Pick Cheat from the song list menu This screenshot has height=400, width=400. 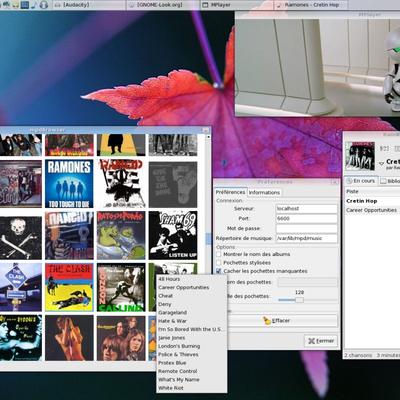192,296
